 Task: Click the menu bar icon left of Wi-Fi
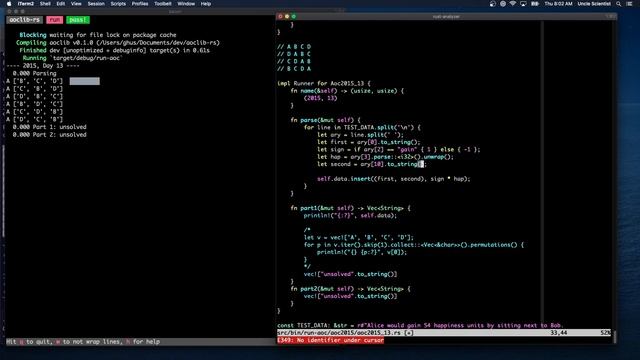503,4
